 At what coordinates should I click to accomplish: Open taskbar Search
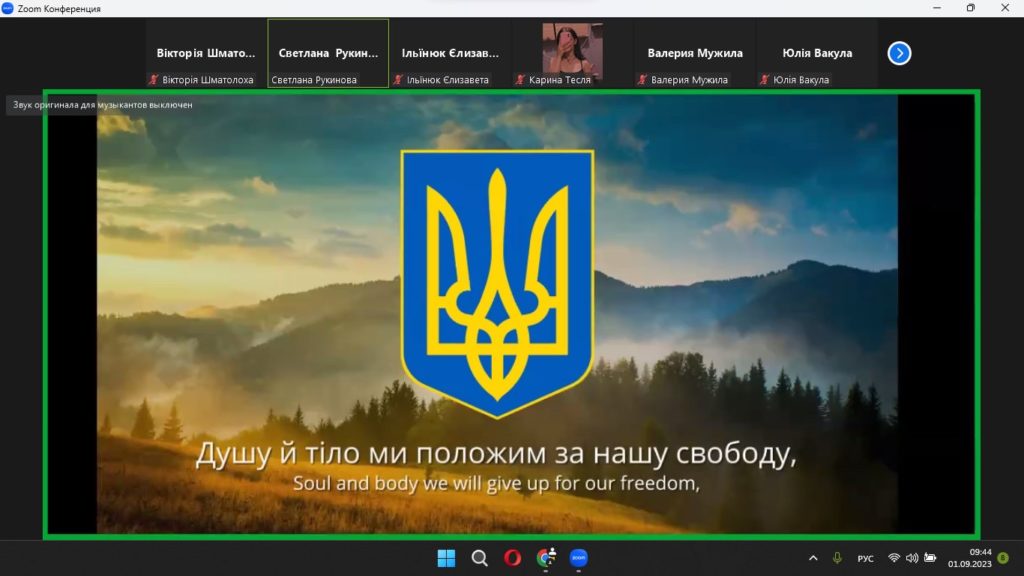coord(479,558)
